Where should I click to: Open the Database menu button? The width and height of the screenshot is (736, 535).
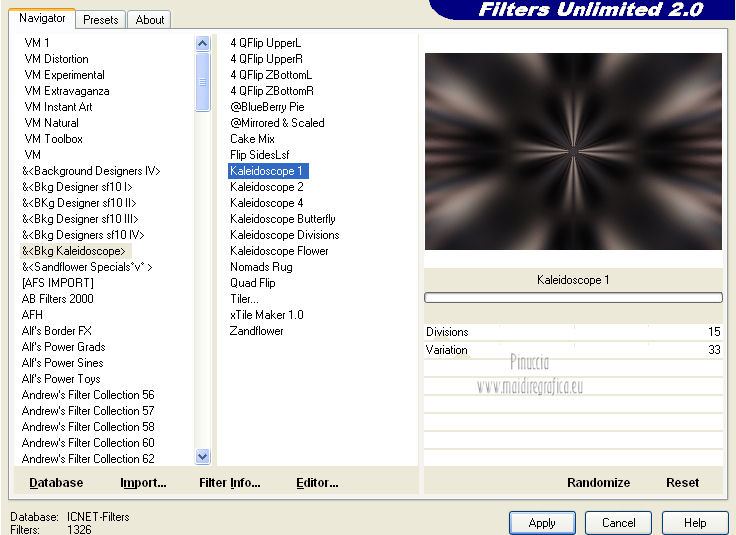pos(56,482)
